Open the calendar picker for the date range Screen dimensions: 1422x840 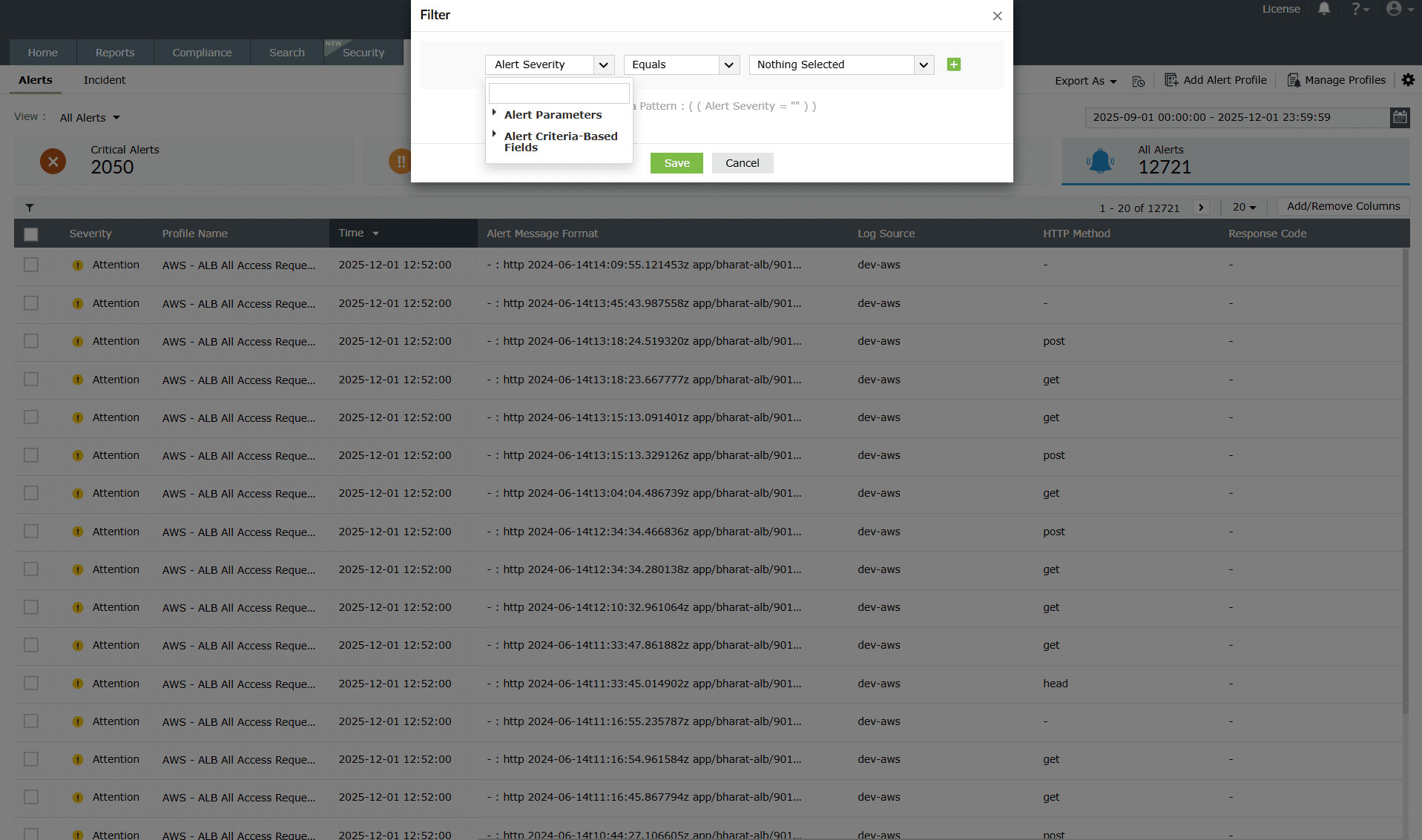click(1400, 117)
